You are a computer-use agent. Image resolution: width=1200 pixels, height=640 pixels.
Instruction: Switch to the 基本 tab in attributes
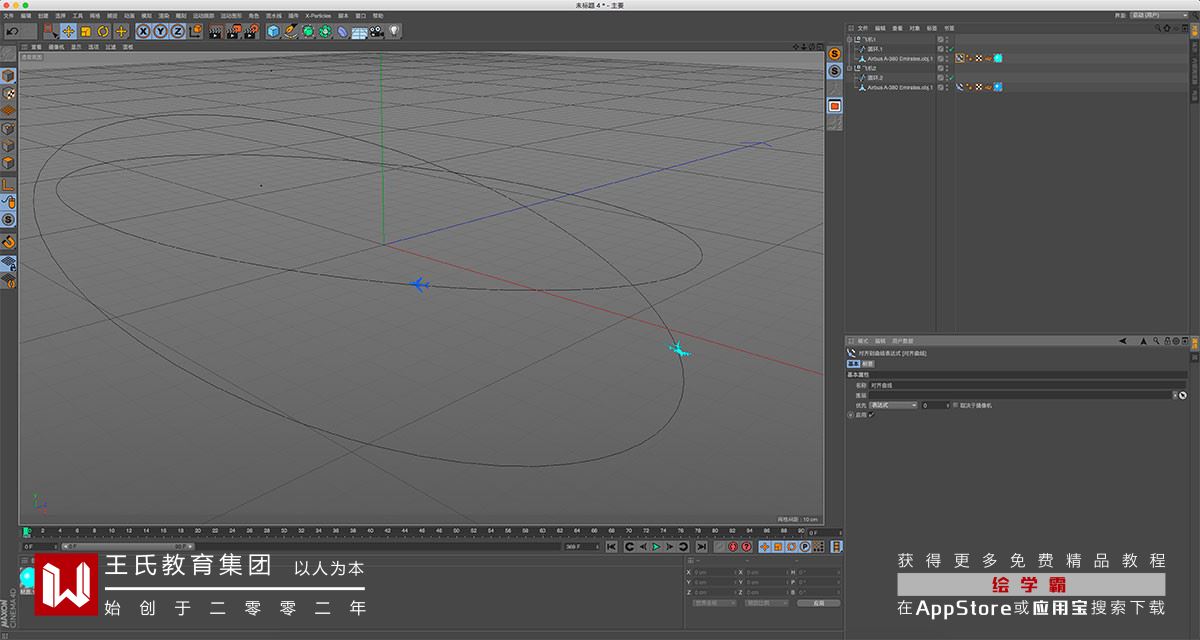tap(853, 364)
